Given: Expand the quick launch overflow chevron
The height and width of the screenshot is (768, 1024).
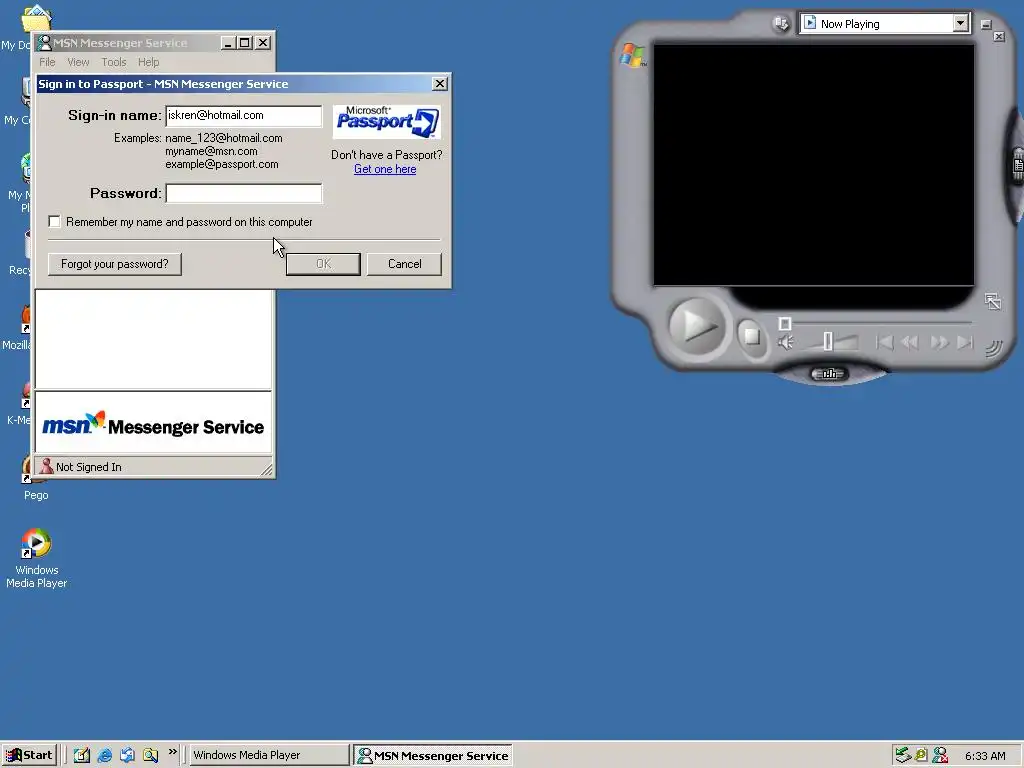Looking at the screenshot, I should pos(172,752).
